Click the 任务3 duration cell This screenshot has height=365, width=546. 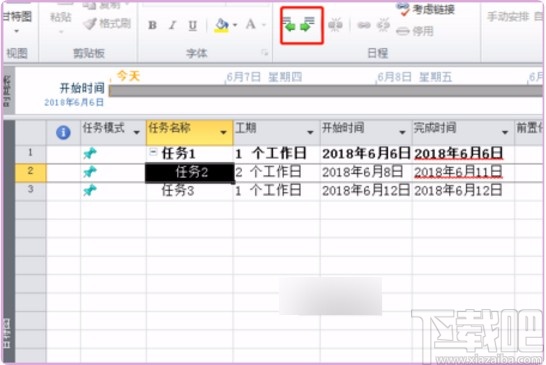pos(276,191)
